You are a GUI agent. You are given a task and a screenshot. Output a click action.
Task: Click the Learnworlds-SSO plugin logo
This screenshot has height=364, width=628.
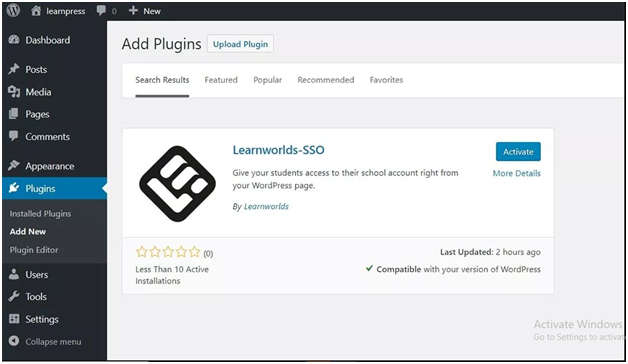(177, 184)
